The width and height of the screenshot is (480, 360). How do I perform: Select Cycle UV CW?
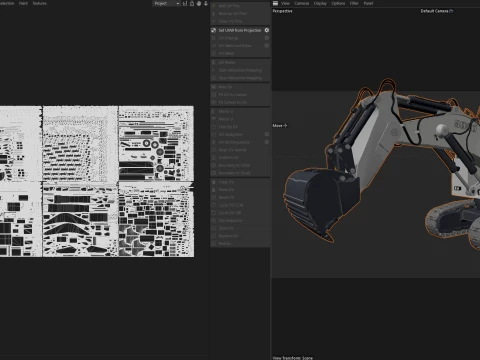[x=240, y=213]
